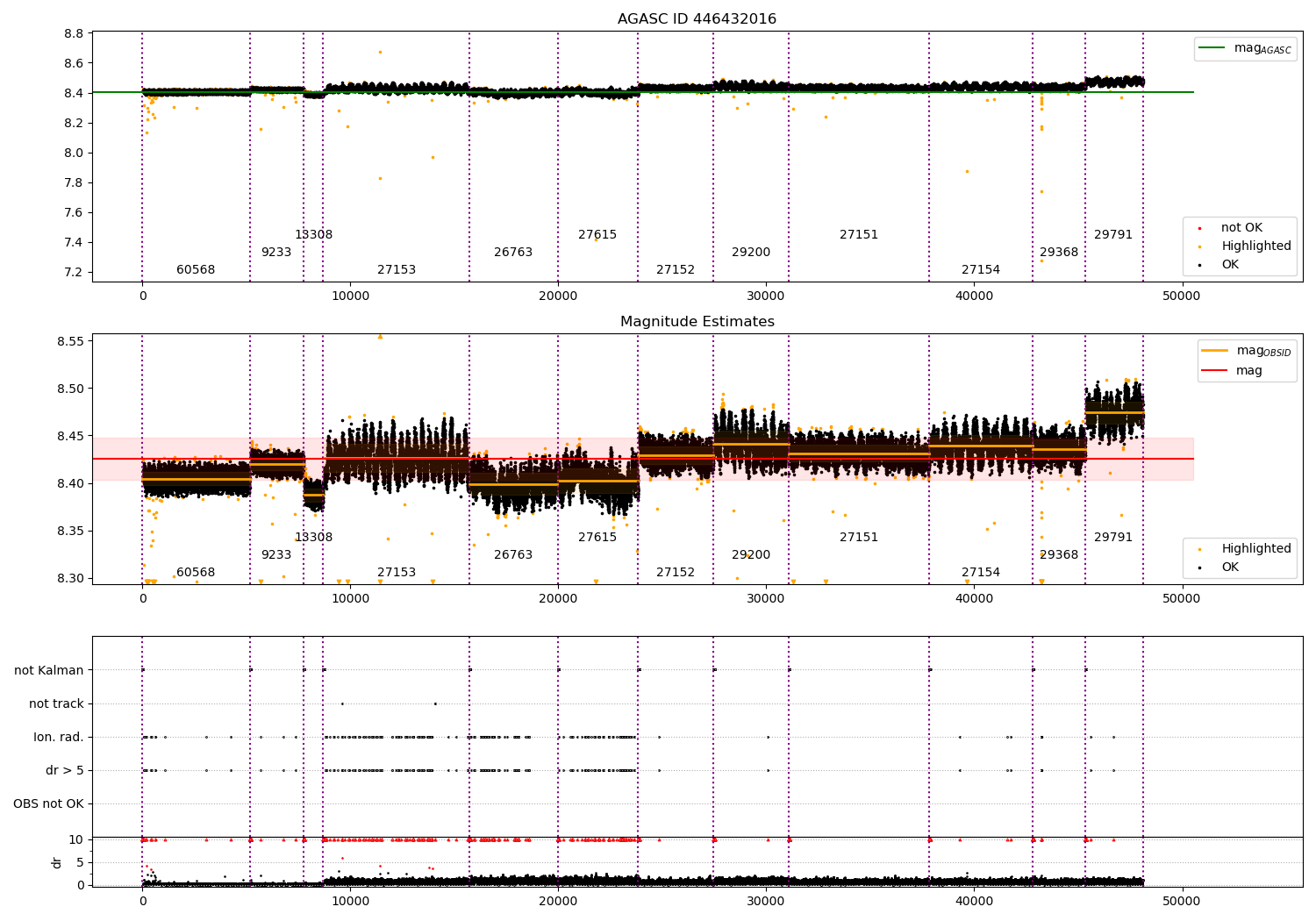Select 'OK' legend entry in the Magnitude Estimates plot
The width and height of the screenshot is (1316, 921).
click(1230, 568)
